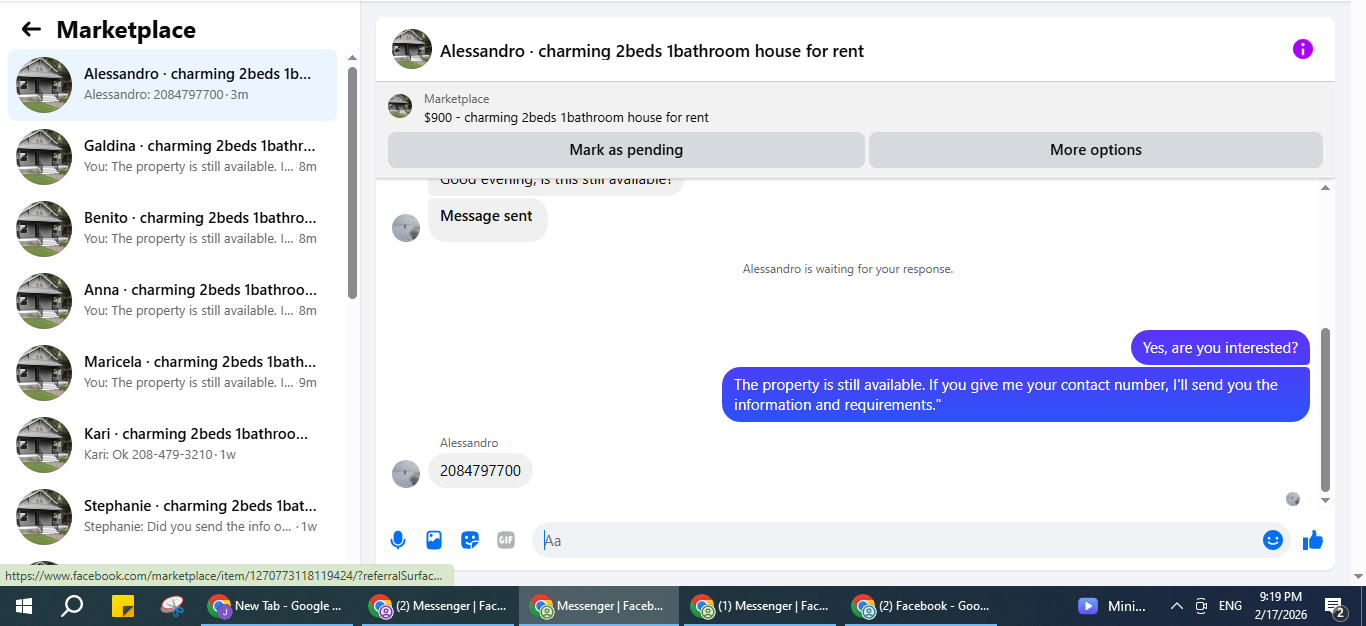Open Stephanie's conversation thread
Screen dimensions: 1366x626
pyautogui.click(x=172, y=517)
